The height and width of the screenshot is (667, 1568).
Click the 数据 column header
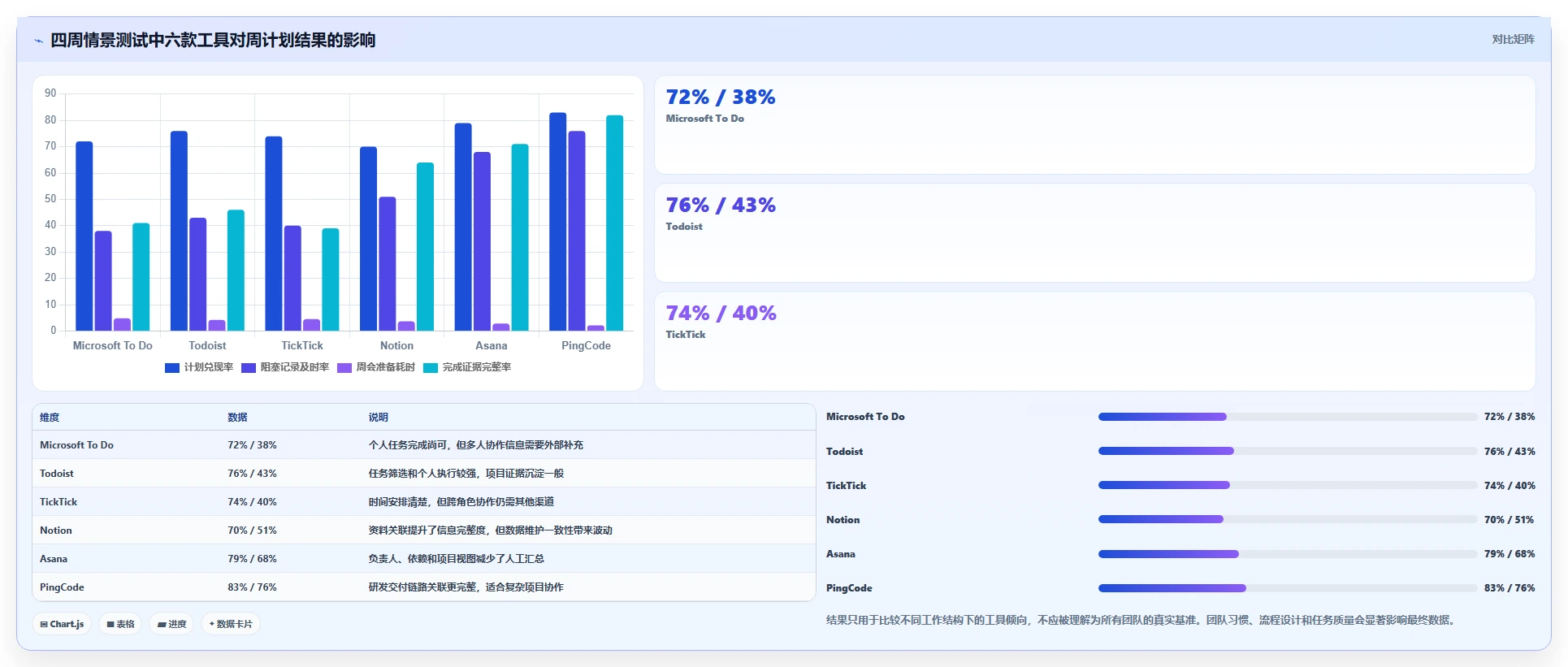click(237, 417)
